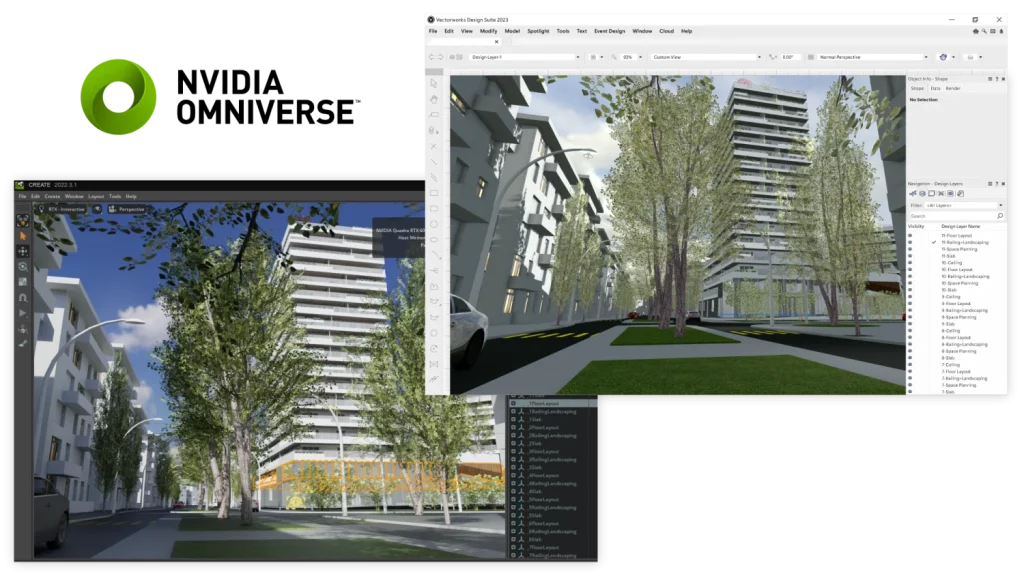Close the document tab in Vectorworks
The image size is (1024, 576).
496,42
